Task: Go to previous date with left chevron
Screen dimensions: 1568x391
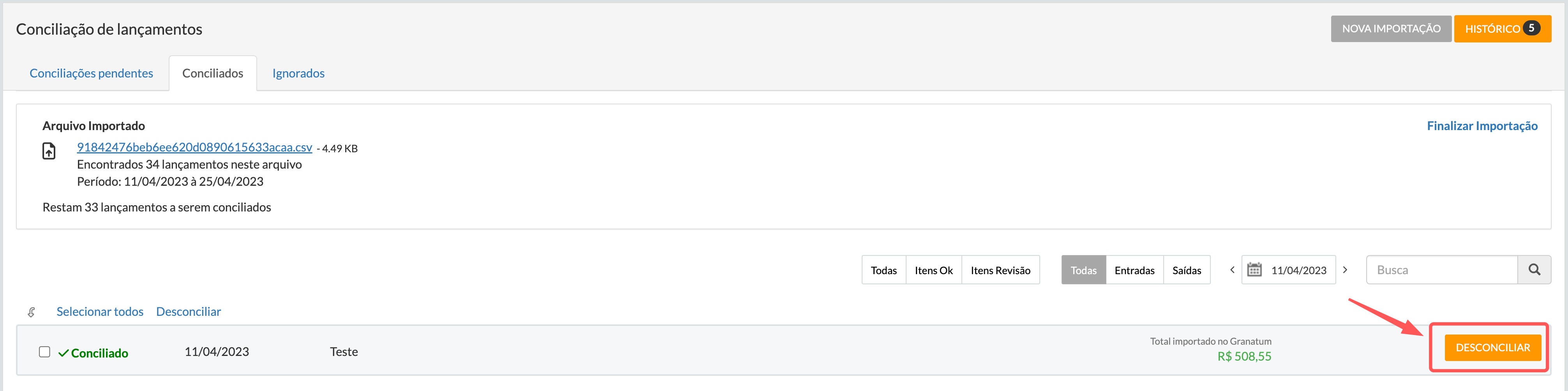Action: pos(1232,270)
